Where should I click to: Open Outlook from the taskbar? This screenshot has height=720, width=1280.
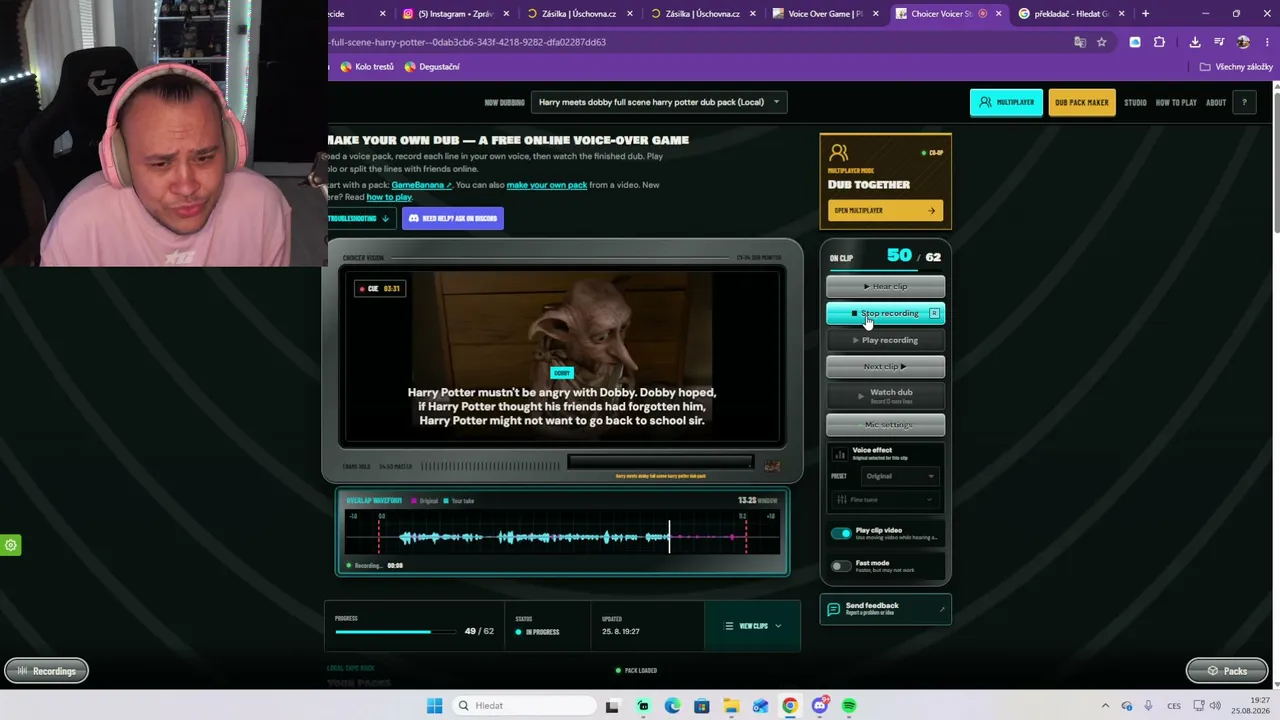761,706
